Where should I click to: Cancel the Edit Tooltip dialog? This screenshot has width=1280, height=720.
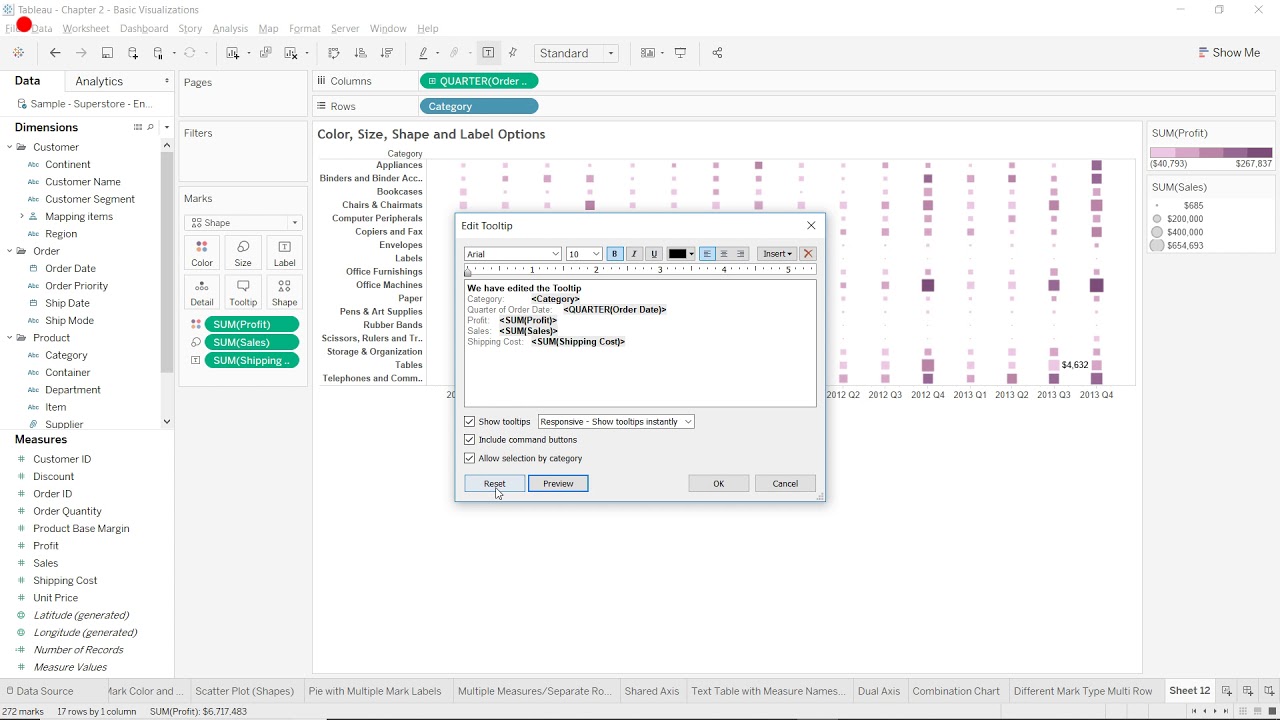click(785, 484)
